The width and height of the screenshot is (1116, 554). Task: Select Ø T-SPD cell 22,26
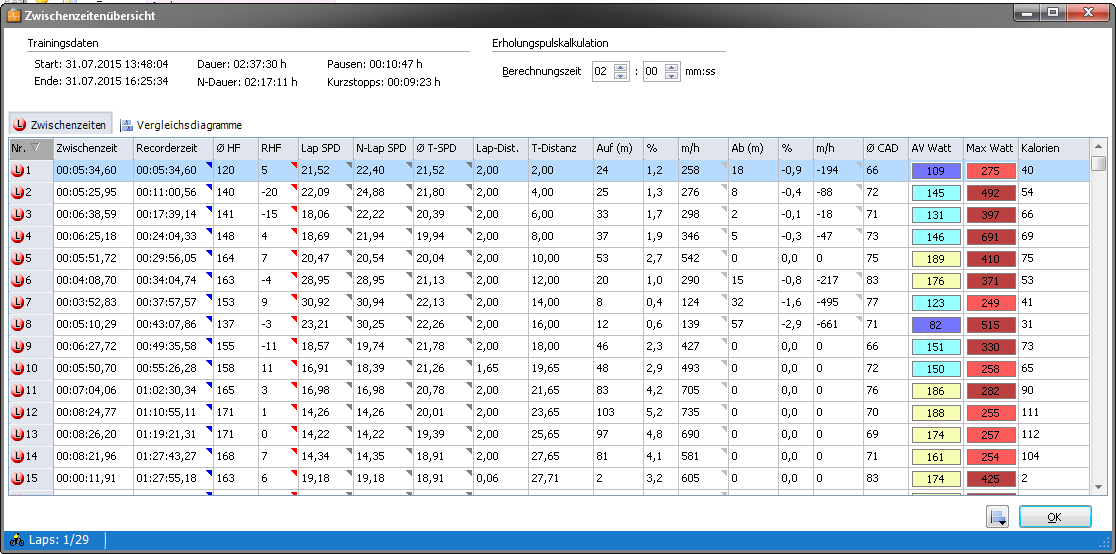click(443, 325)
